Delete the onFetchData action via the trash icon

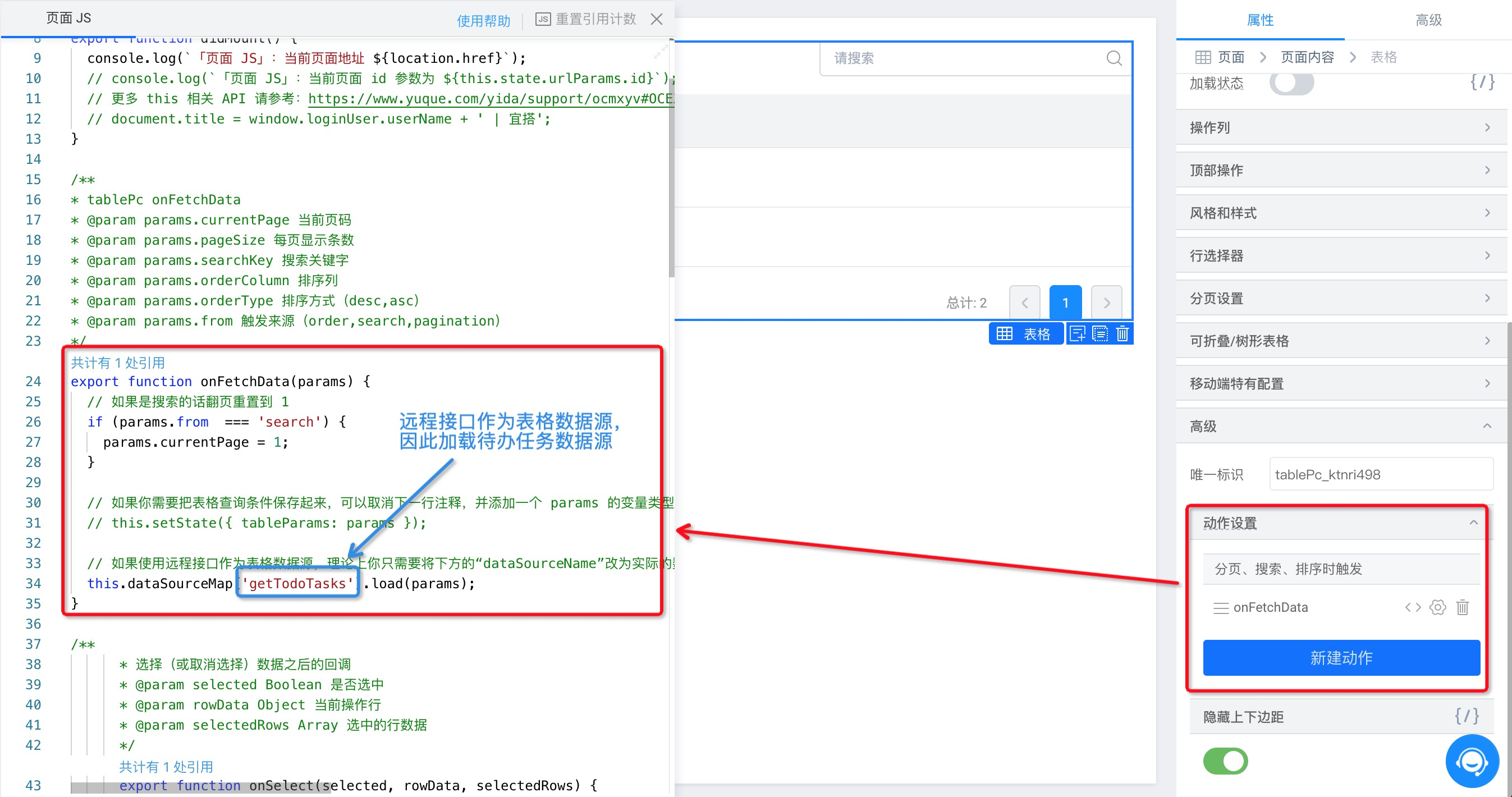pyautogui.click(x=1462, y=607)
